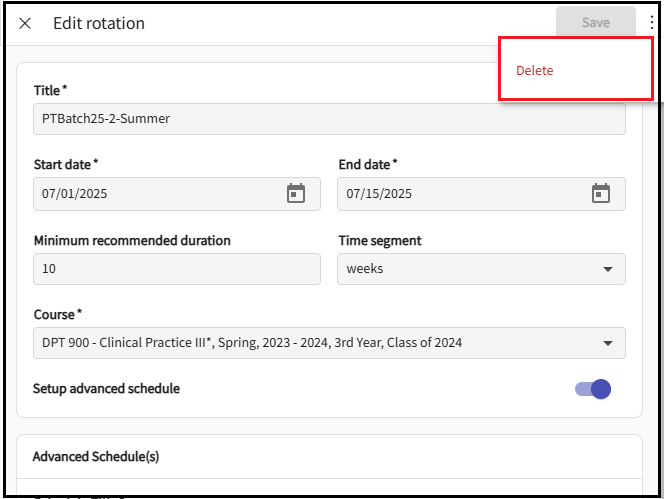The image size is (664, 499).
Task: Click the Edit rotation heading text
Action: tap(99, 23)
